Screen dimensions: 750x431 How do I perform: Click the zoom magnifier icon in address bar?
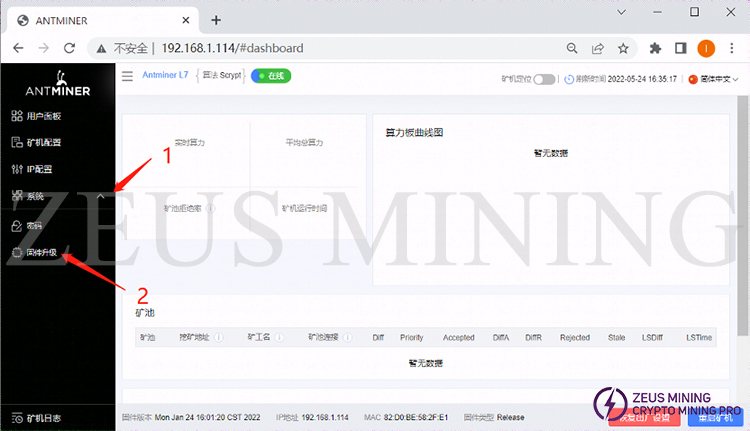click(x=572, y=48)
